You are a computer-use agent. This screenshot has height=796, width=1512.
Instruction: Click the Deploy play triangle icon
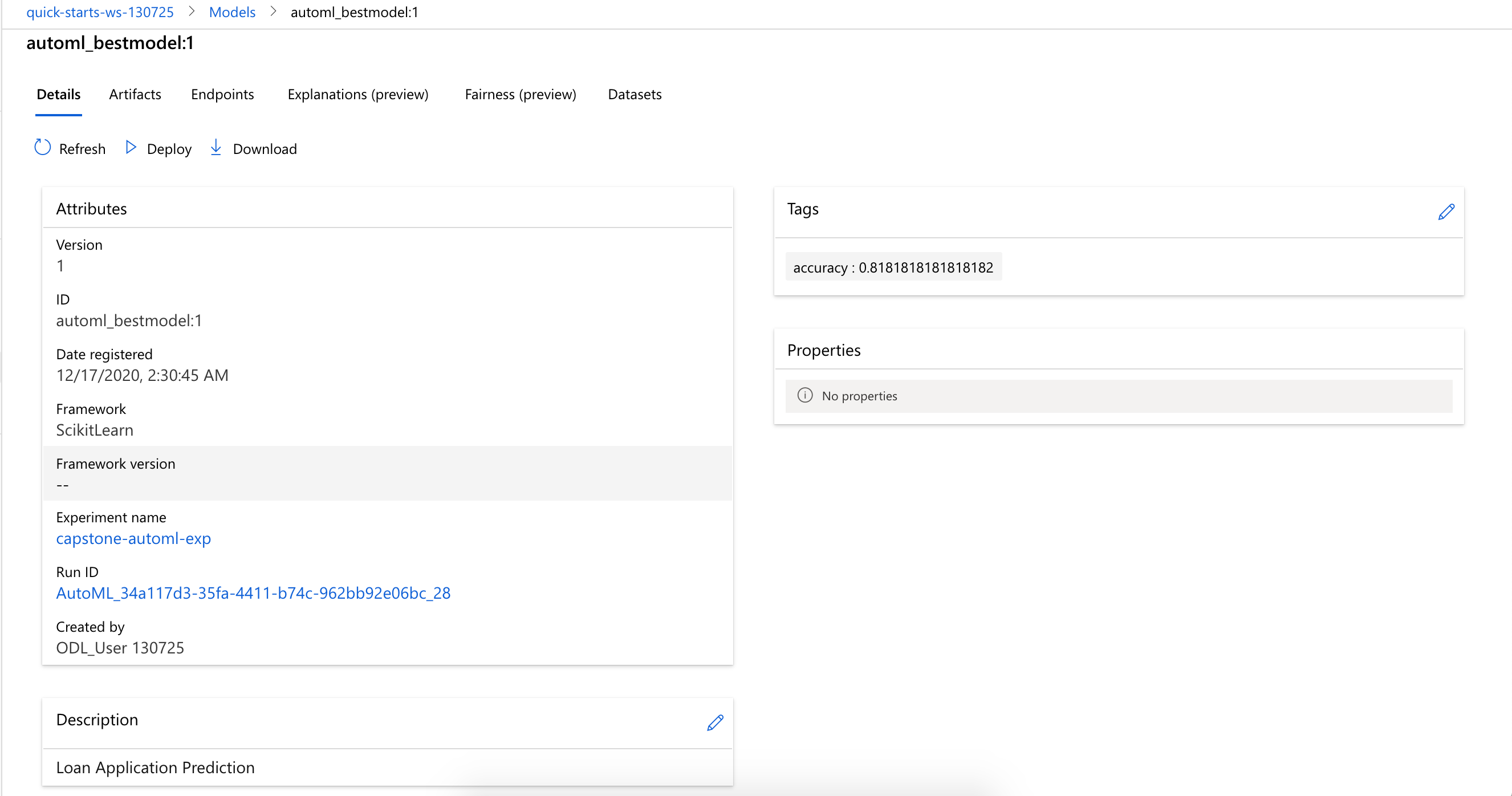click(131, 147)
